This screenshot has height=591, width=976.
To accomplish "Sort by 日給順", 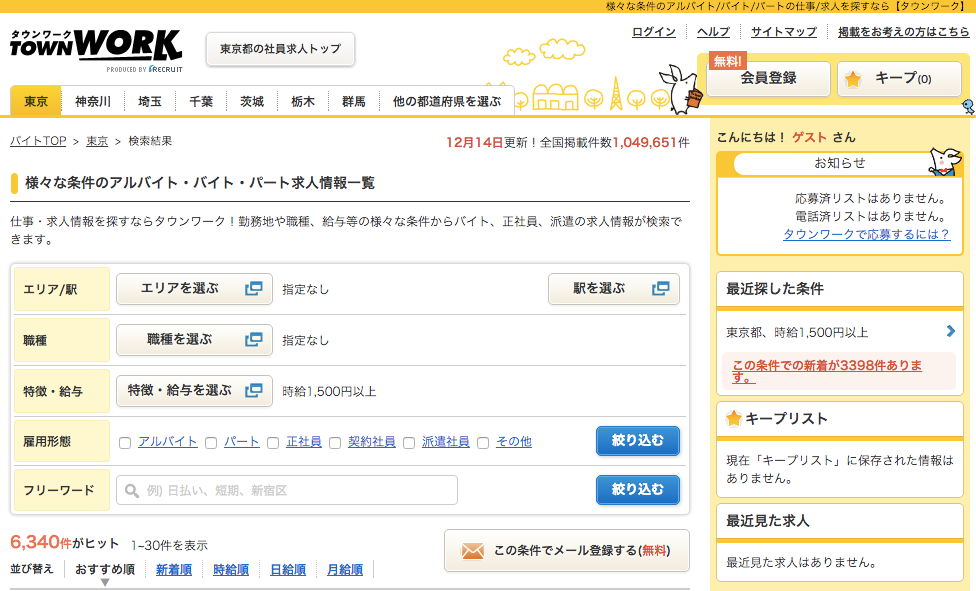I will click(x=288, y=569).
